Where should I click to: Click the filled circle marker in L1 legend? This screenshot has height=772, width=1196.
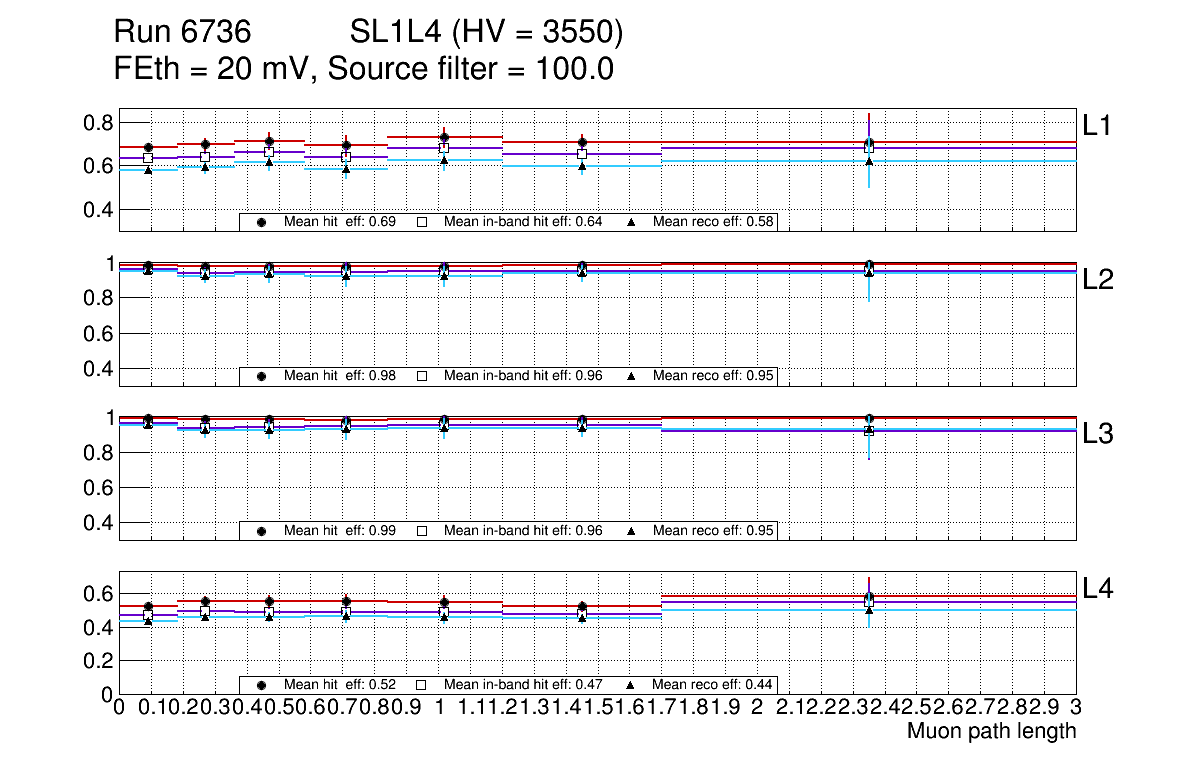coord(262,222)
